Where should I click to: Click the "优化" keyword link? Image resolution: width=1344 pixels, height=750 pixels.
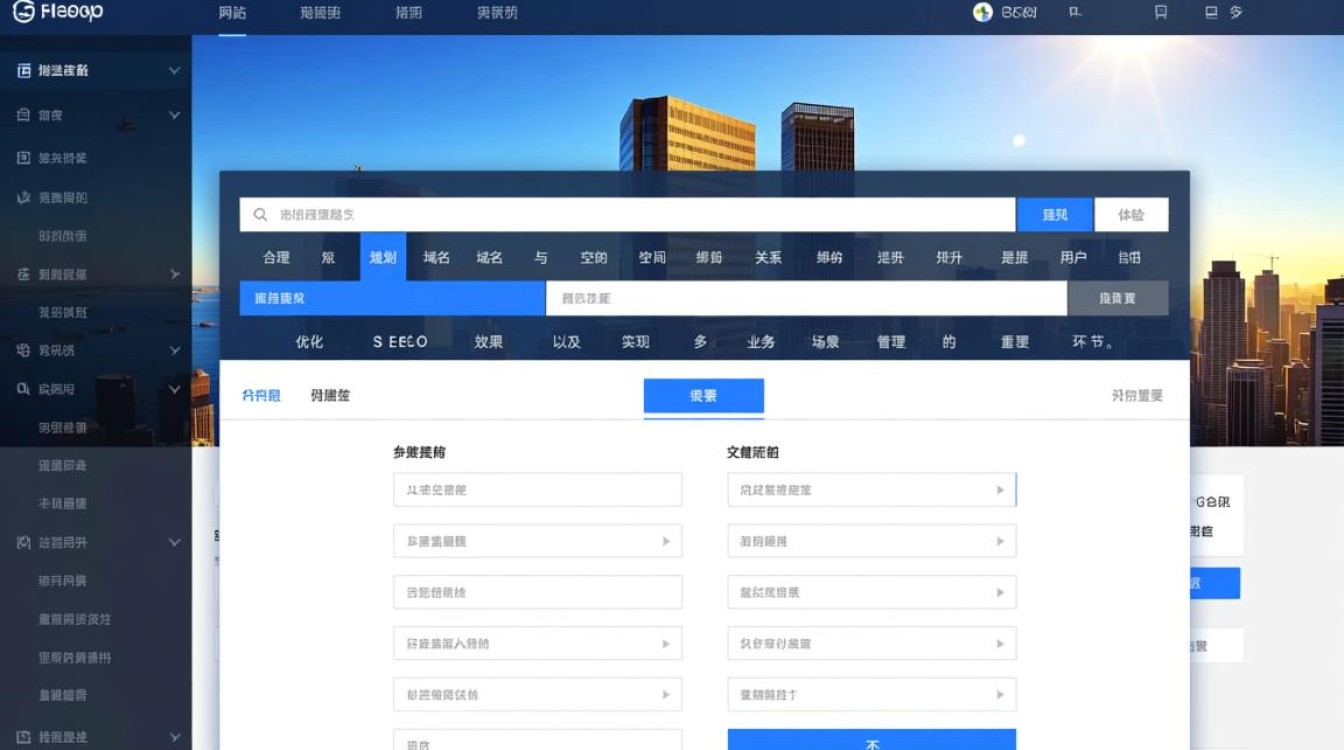tap(309, 342)
